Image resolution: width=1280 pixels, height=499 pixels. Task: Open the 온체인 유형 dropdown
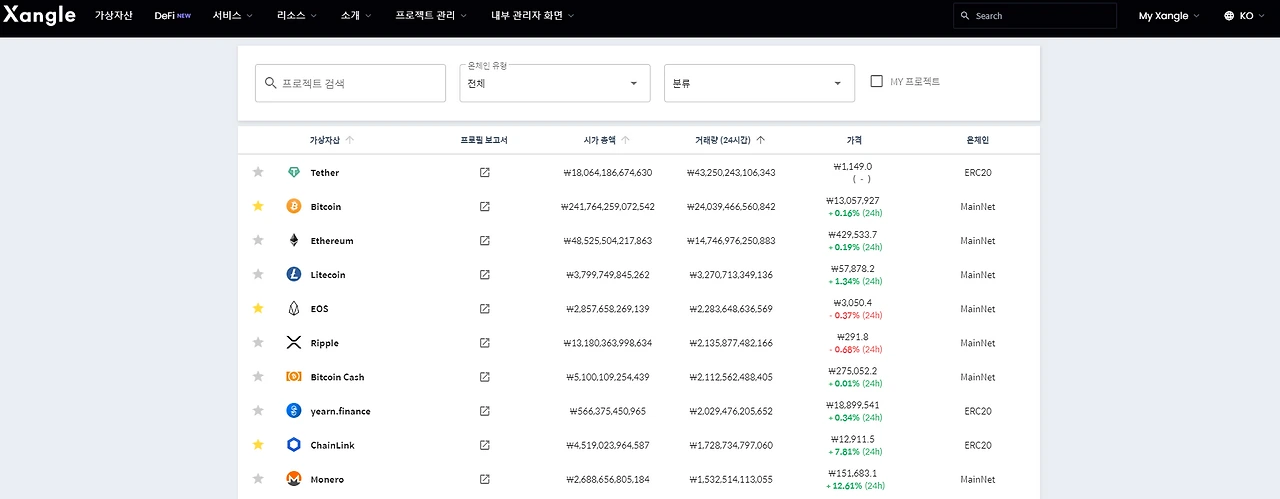555,83
